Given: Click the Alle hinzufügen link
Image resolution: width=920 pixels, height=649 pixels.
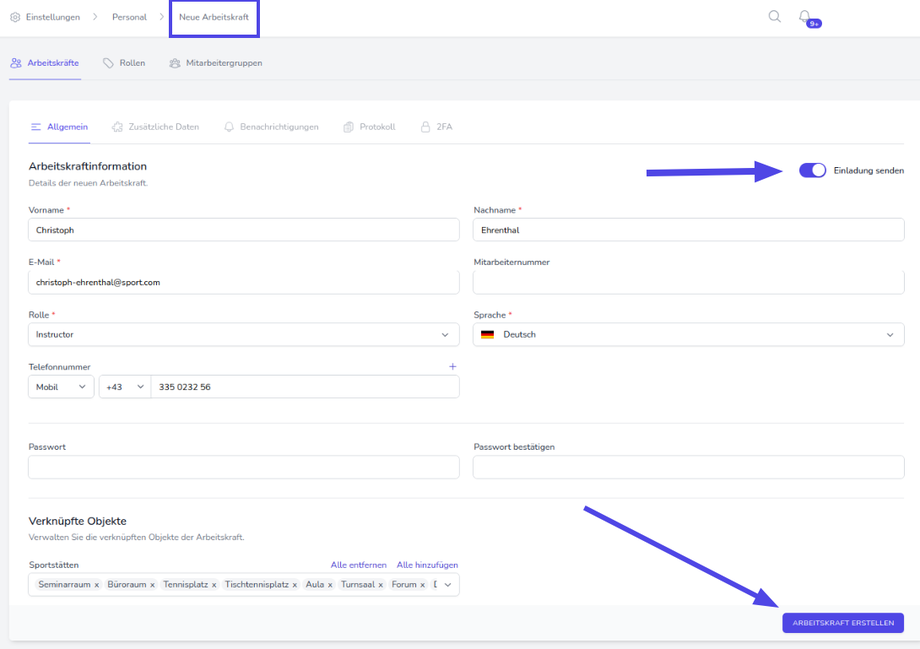Looking at the screenshot, I should [427, 565].
